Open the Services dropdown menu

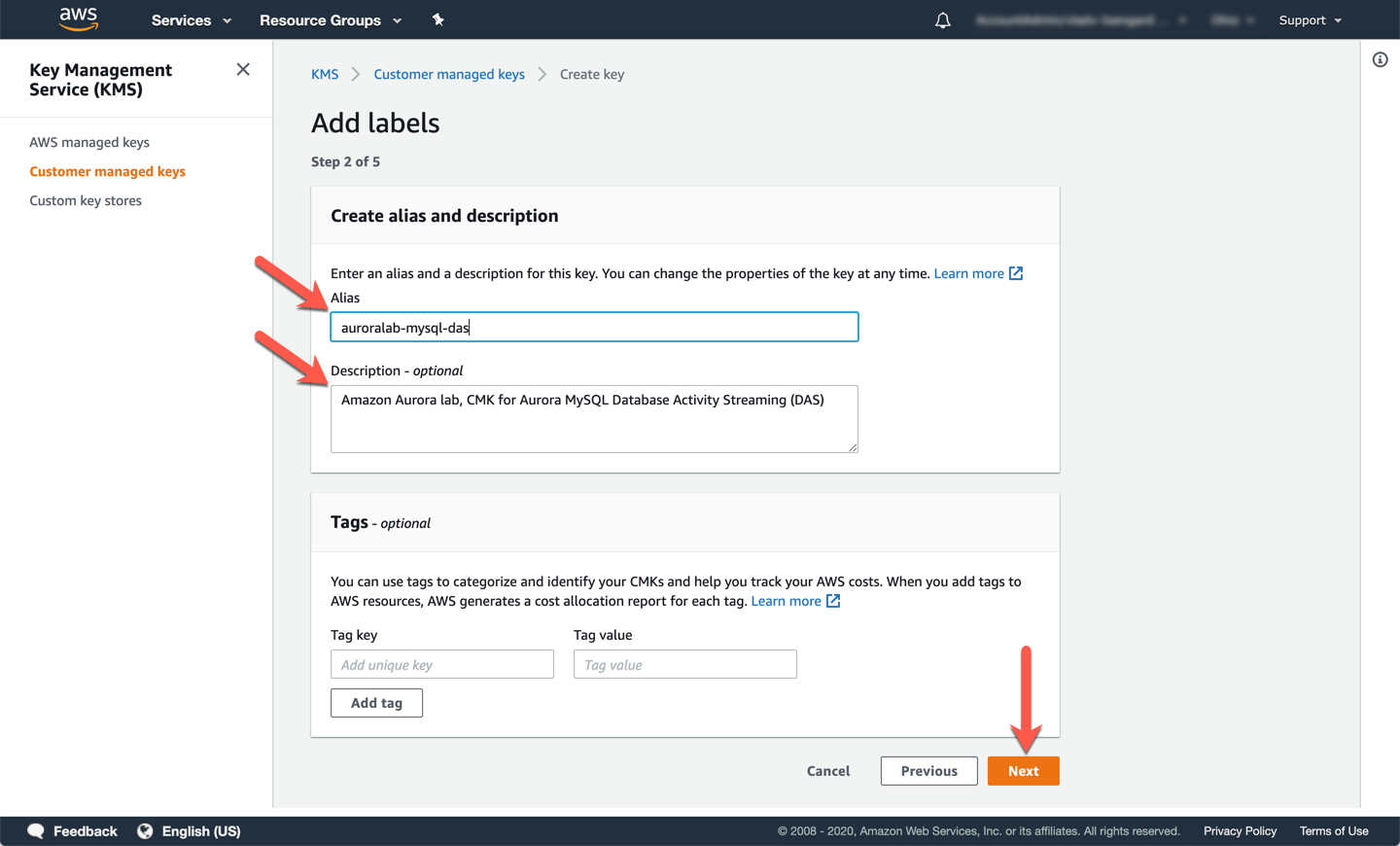[x=191, y=20]
